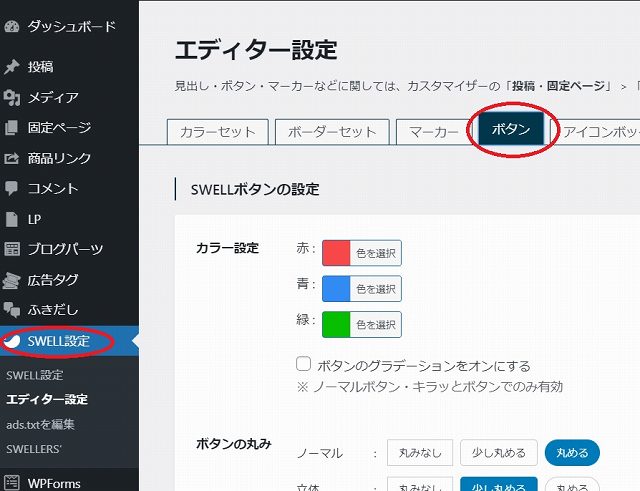Screen dimensions: 640x491
Task: Click the document icon beside LP
Action: [x=12, y=219]
